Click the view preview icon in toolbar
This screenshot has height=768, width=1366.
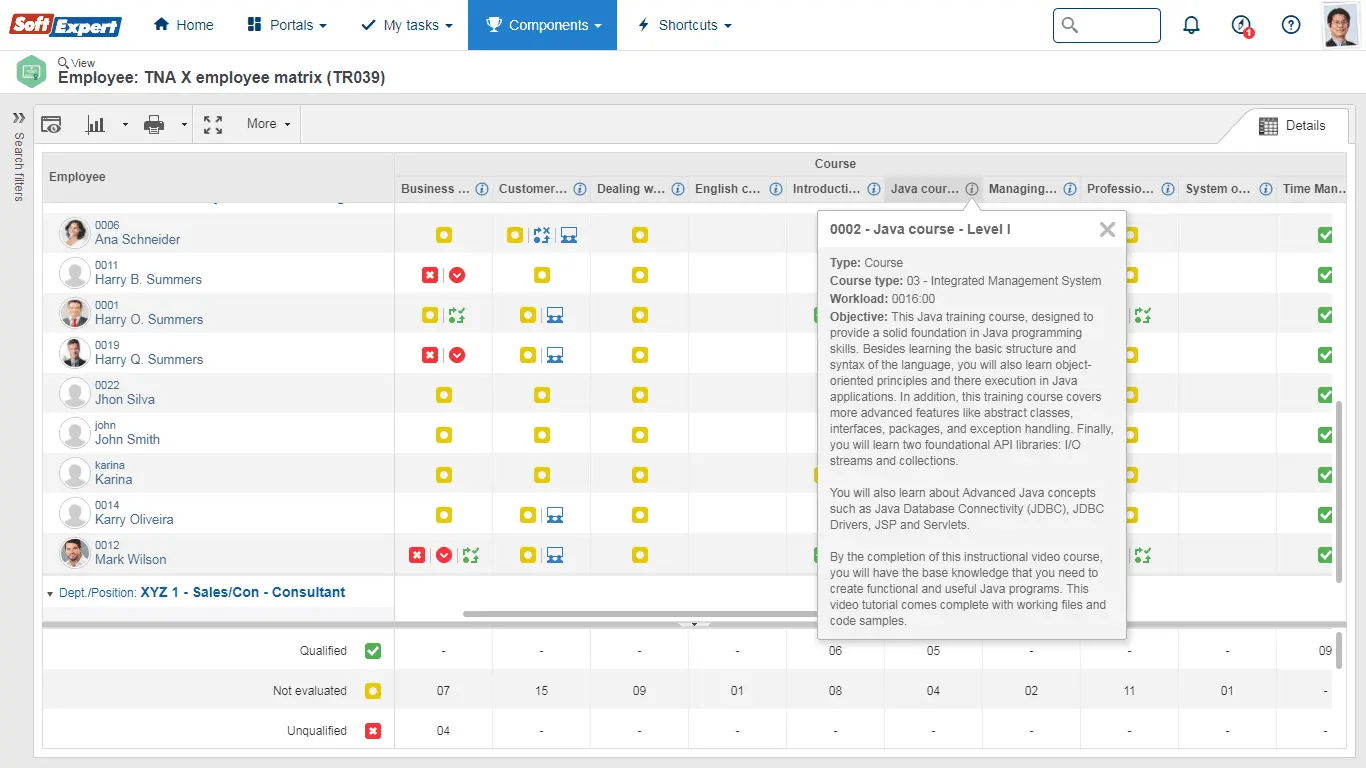pyautogui.click(x=51, y=125)
